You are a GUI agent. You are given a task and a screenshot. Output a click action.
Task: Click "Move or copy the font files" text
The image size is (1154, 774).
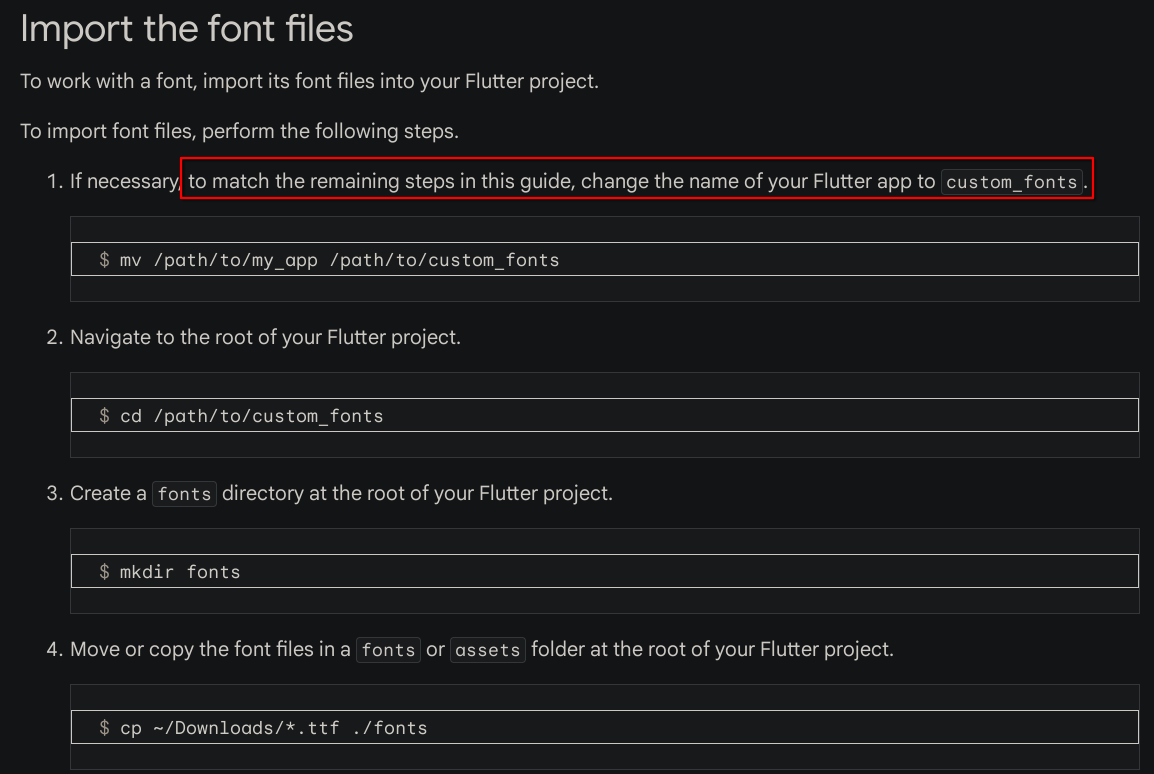pyautogui.click(x=191, y=649)
